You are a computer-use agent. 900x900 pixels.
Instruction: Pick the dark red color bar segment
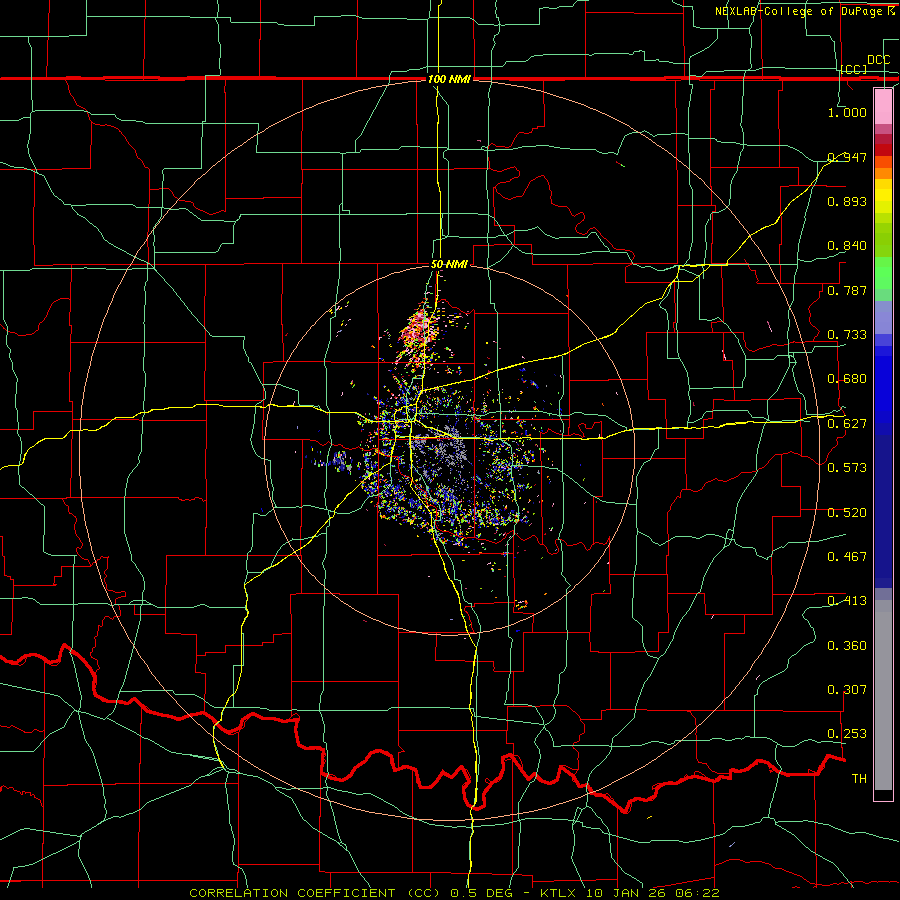[x=883, y=150]
